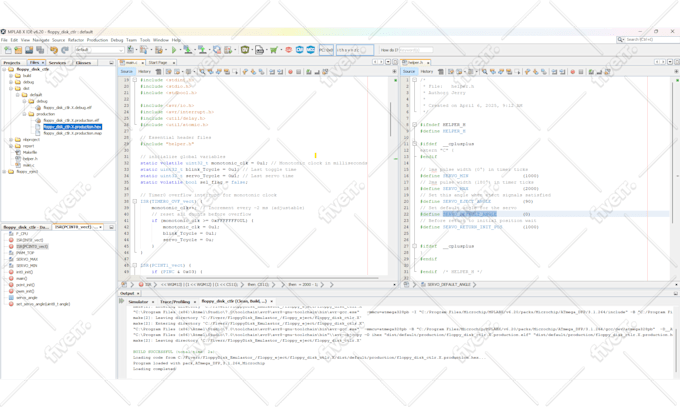680x407 pixels.
Task: Open the Refactor menu
Action: 75,40
